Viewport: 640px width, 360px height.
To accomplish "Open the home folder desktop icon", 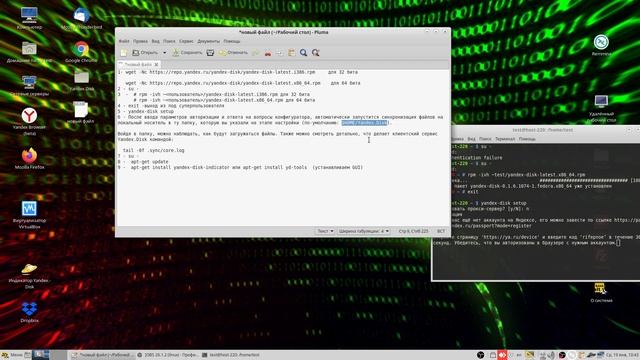I will (x=29, y=52).
